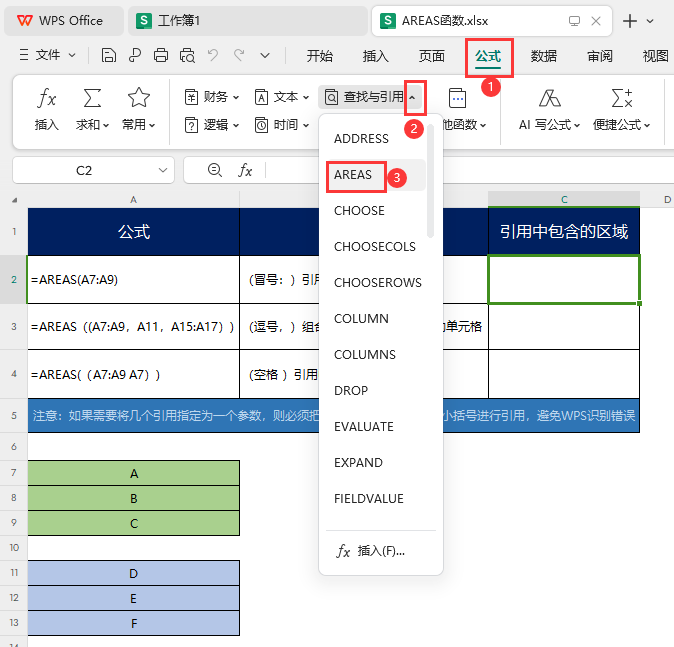Click the 查找与引用 lookup icon
Image resolution: width=674 pixels, height=647 pixels.
point(331,97)
